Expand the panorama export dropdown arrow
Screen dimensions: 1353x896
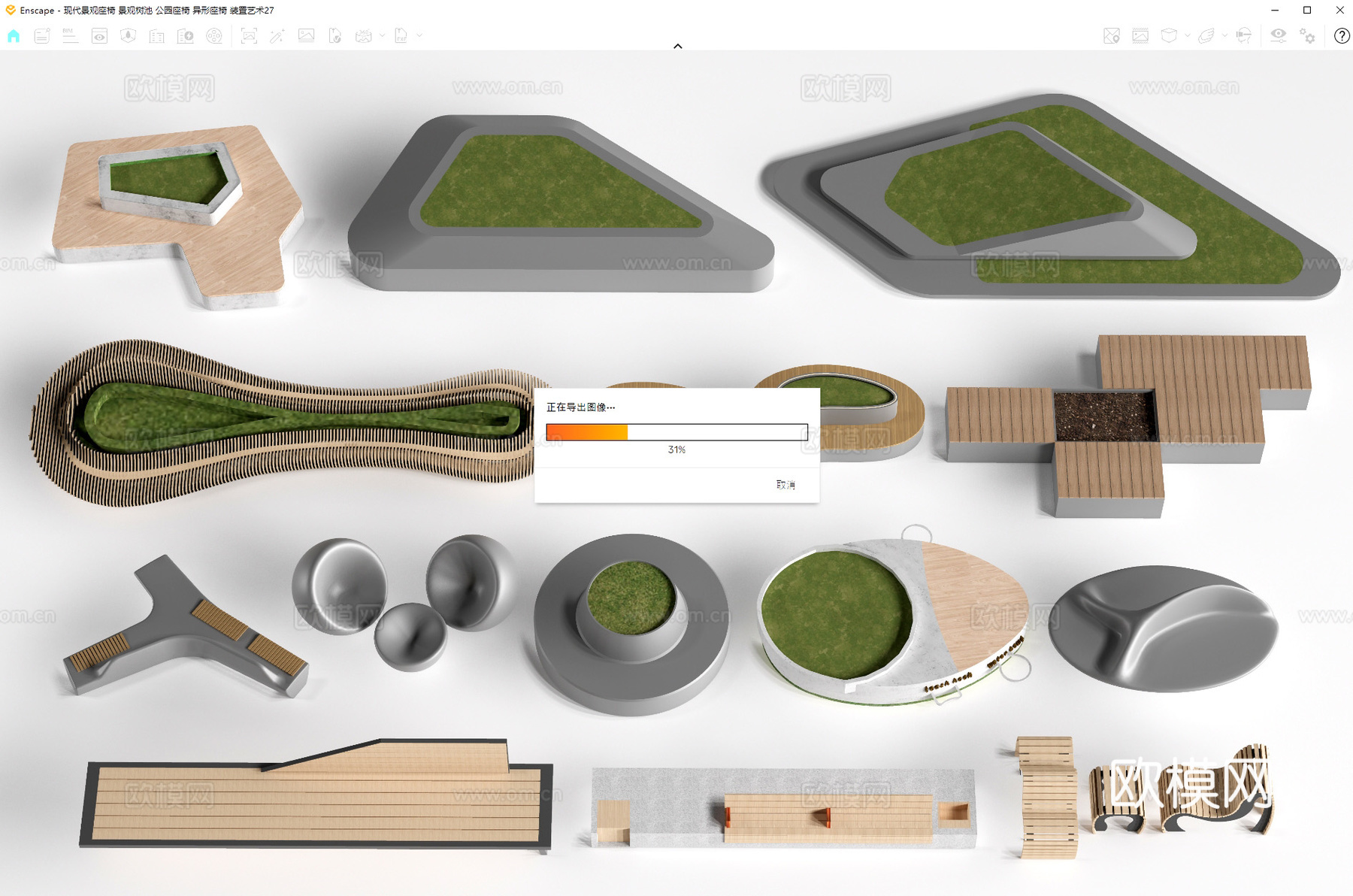(382, 35)
